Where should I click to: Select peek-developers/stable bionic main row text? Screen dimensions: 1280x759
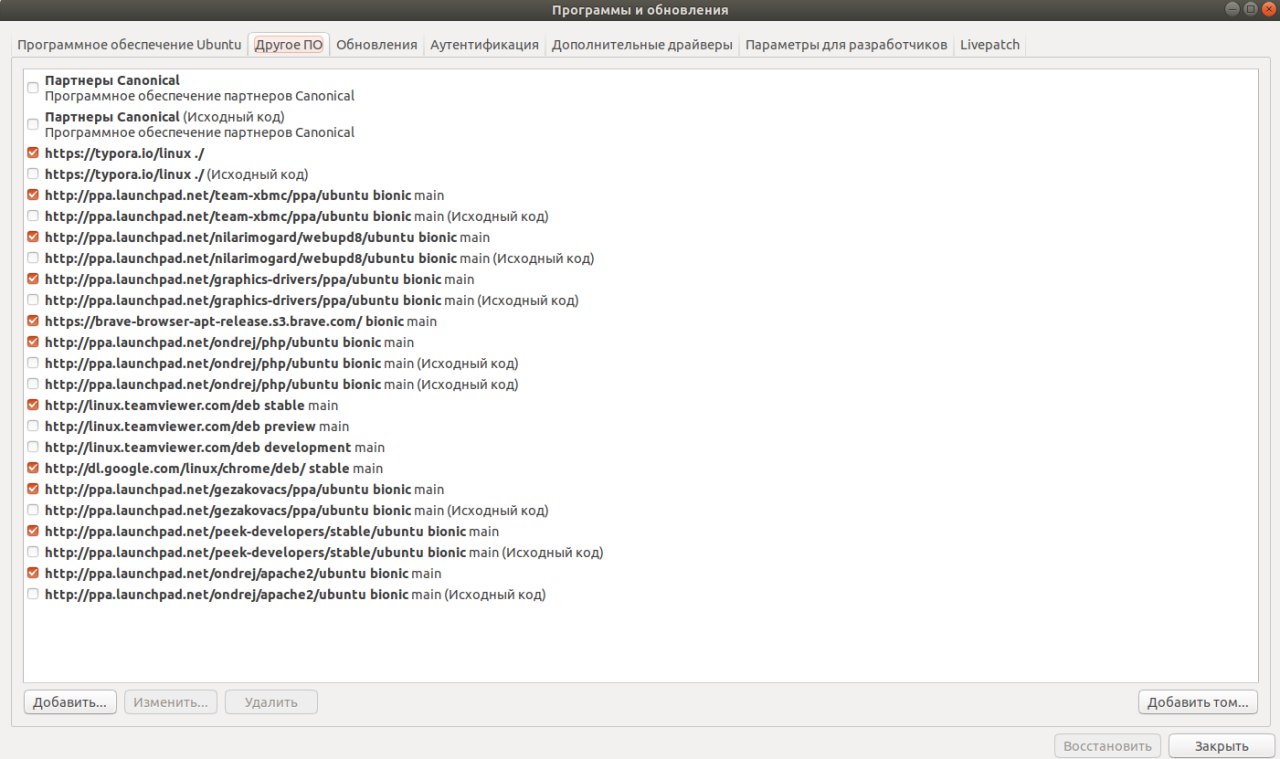tap(272, 531)
